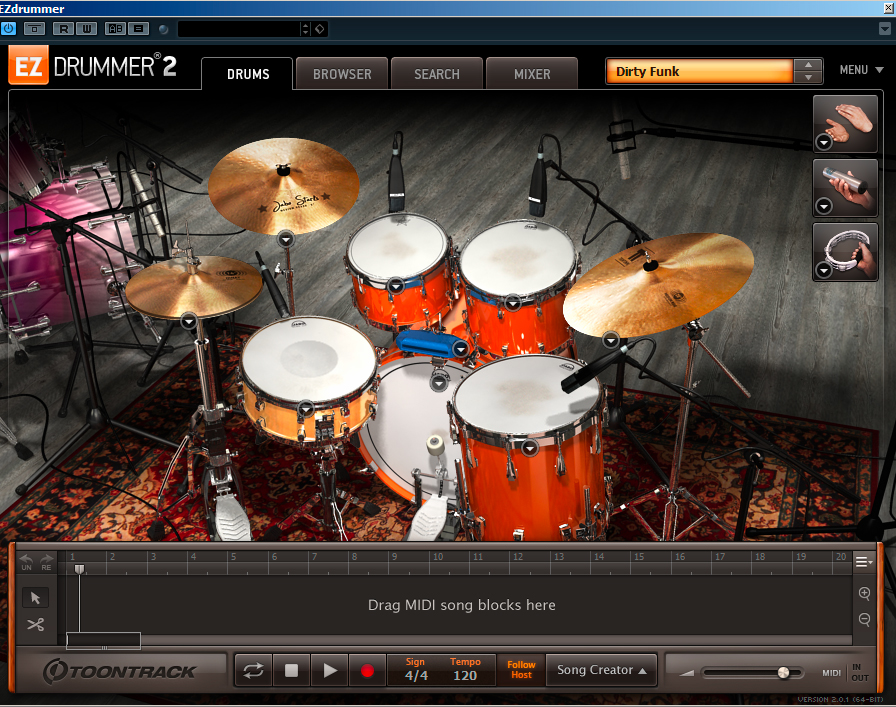Switch to the MIXER tab
The width and height of the screenshot is (896, 707).
tap(532, 74)
